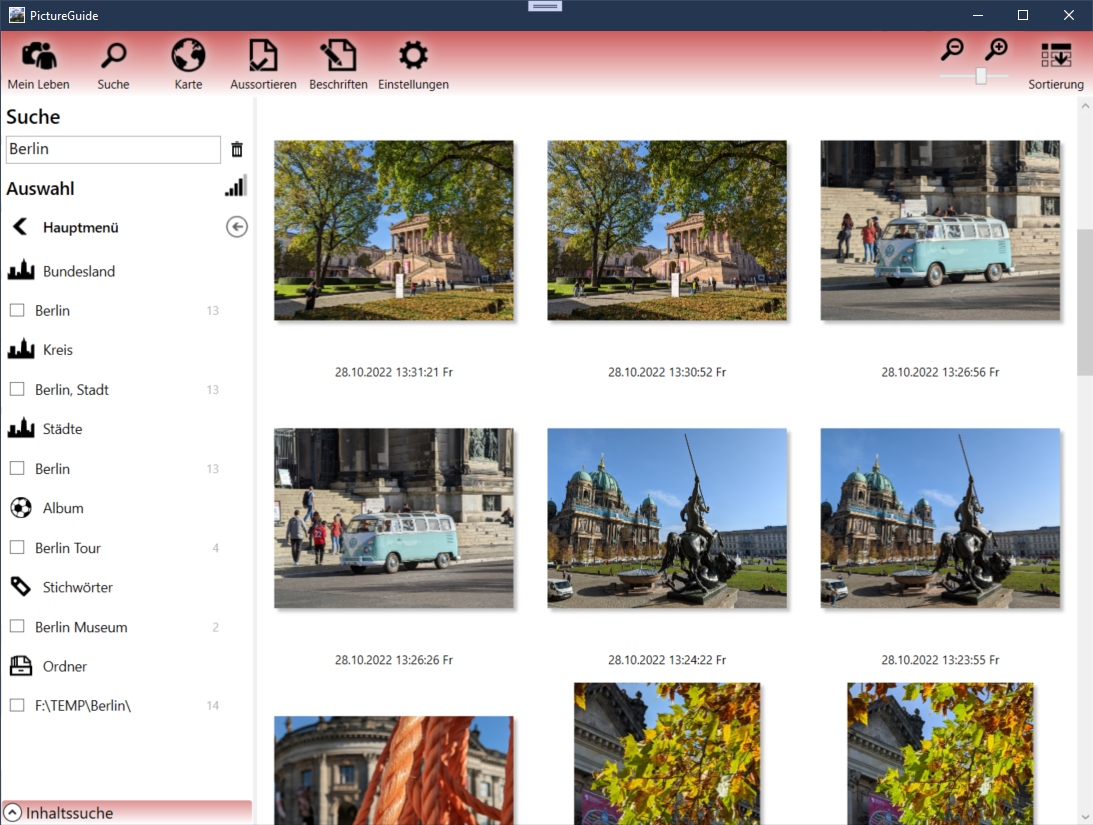Screen dimensions: 1093x825
Task: Select the Kreis category label
Action: point(58,350)
